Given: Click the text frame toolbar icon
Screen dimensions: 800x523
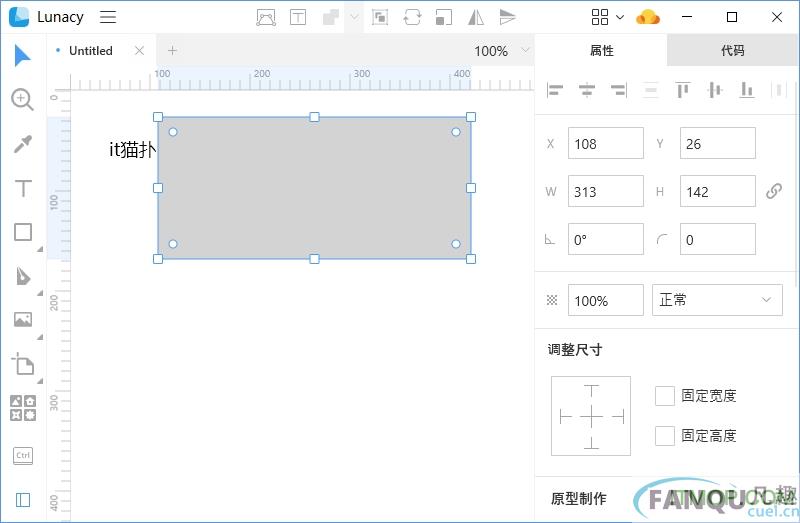Looking at the screenshot, I should pos(298,17).
